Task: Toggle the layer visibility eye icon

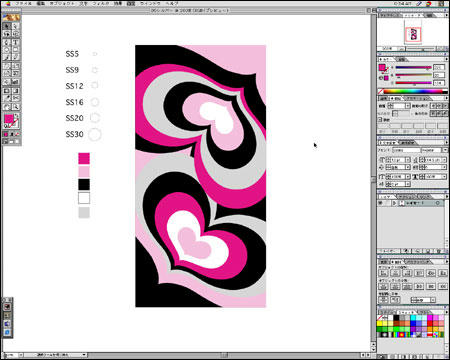Action: click(x=381, y=203)
